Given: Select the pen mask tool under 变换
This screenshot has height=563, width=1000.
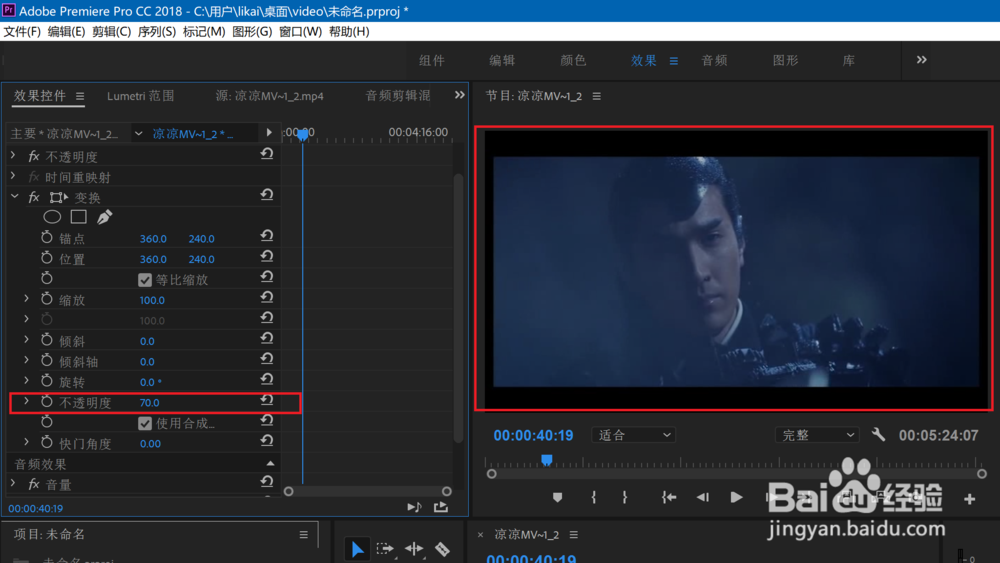Looking at the screenshot, I should 105,217.
